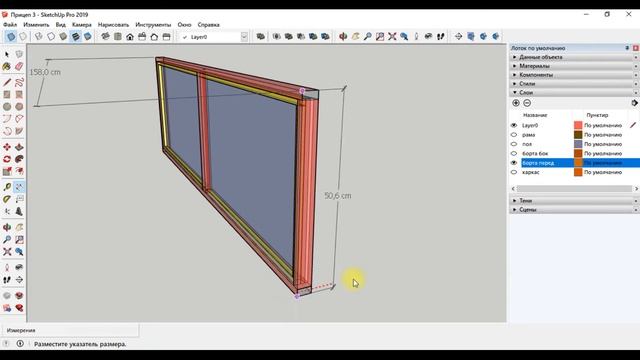Click the 50,6 cm dimension label
The height and width of the screenshot is (360, 640).
point(338,196)
